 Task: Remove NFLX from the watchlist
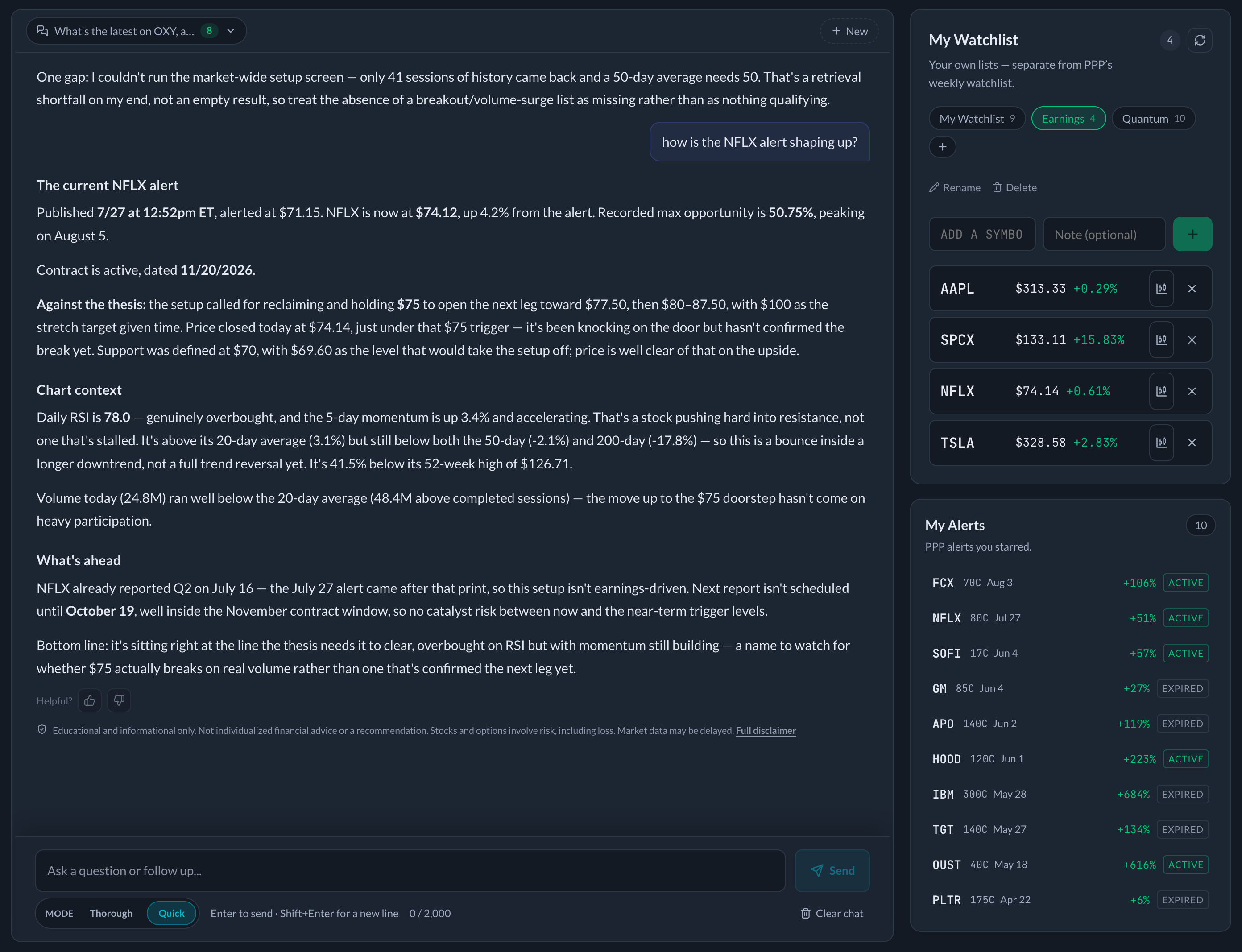(x=1192, y=391)
